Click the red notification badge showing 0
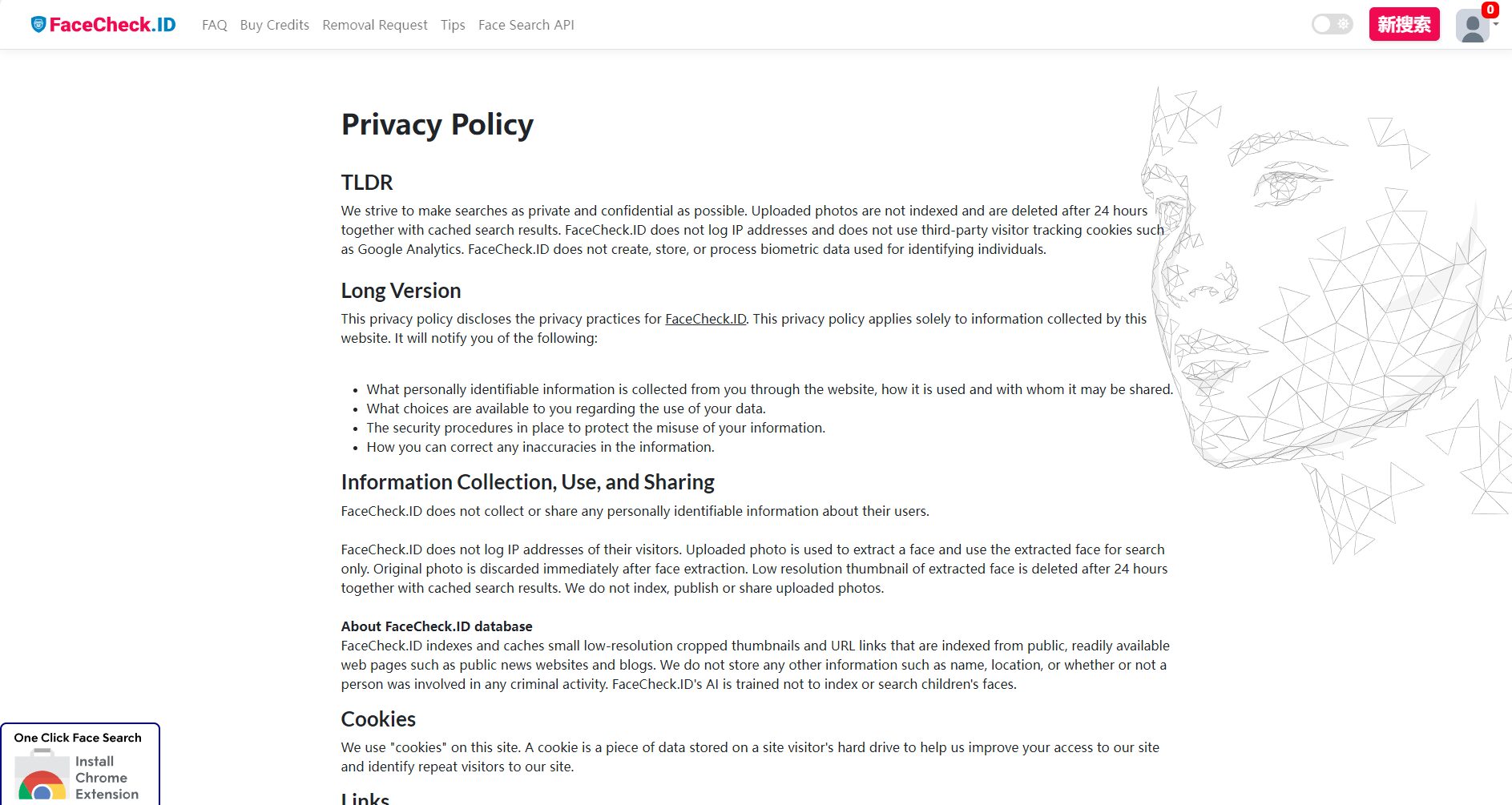 point(1490,10)
